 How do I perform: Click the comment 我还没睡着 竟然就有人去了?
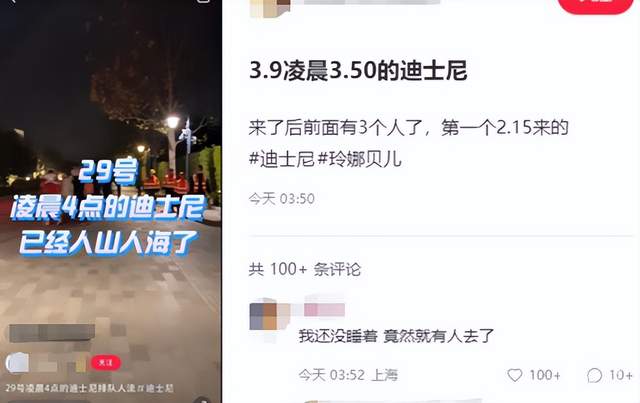coord(396,336)
